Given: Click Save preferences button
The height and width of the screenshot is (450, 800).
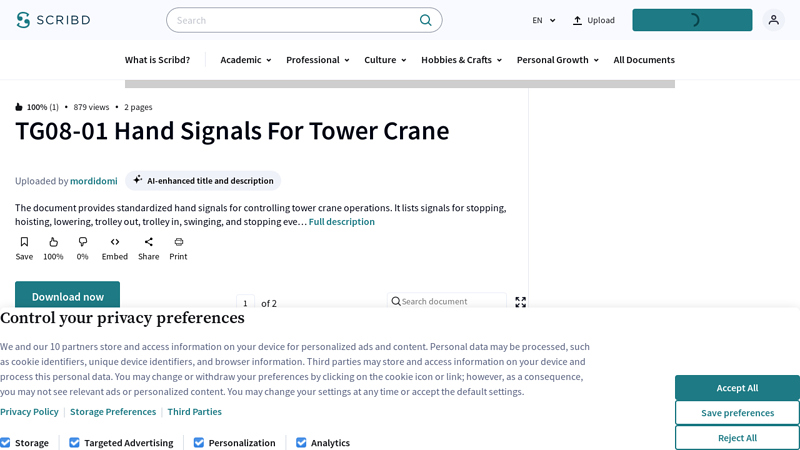Looking at the screenshot, I should pyautogui.click(x=737, y=413).
